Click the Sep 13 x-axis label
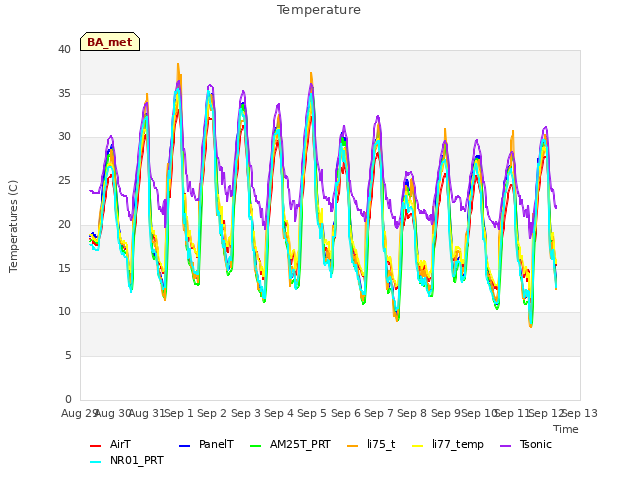Image resolution: width=640 pixels, height=480 pixels. [580, 413]
